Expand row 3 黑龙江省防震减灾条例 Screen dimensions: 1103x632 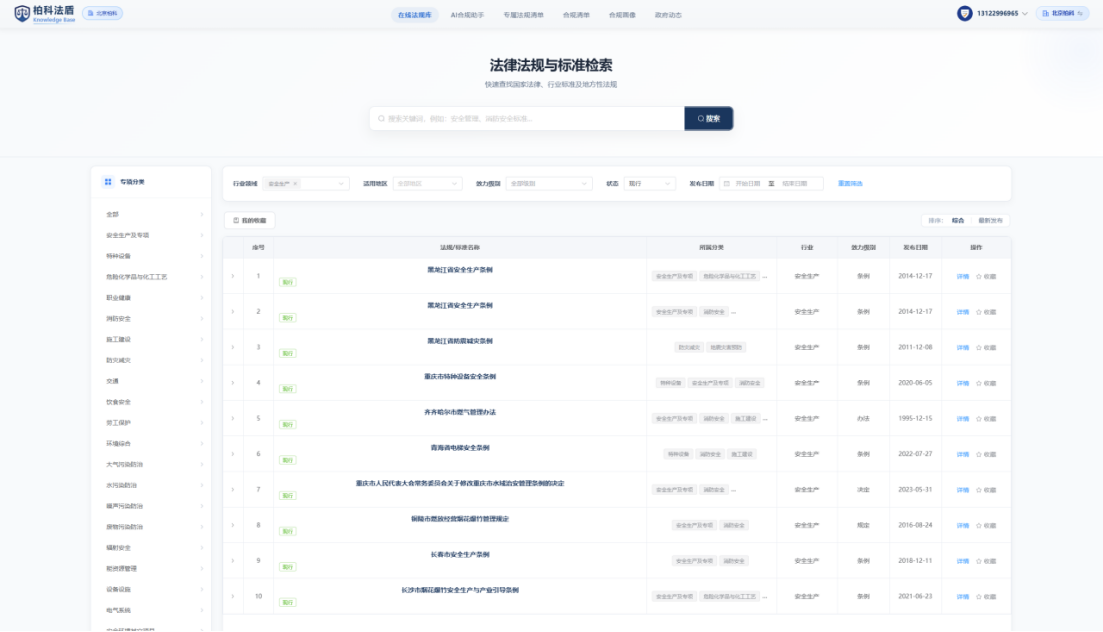click(x=232, y=347)
